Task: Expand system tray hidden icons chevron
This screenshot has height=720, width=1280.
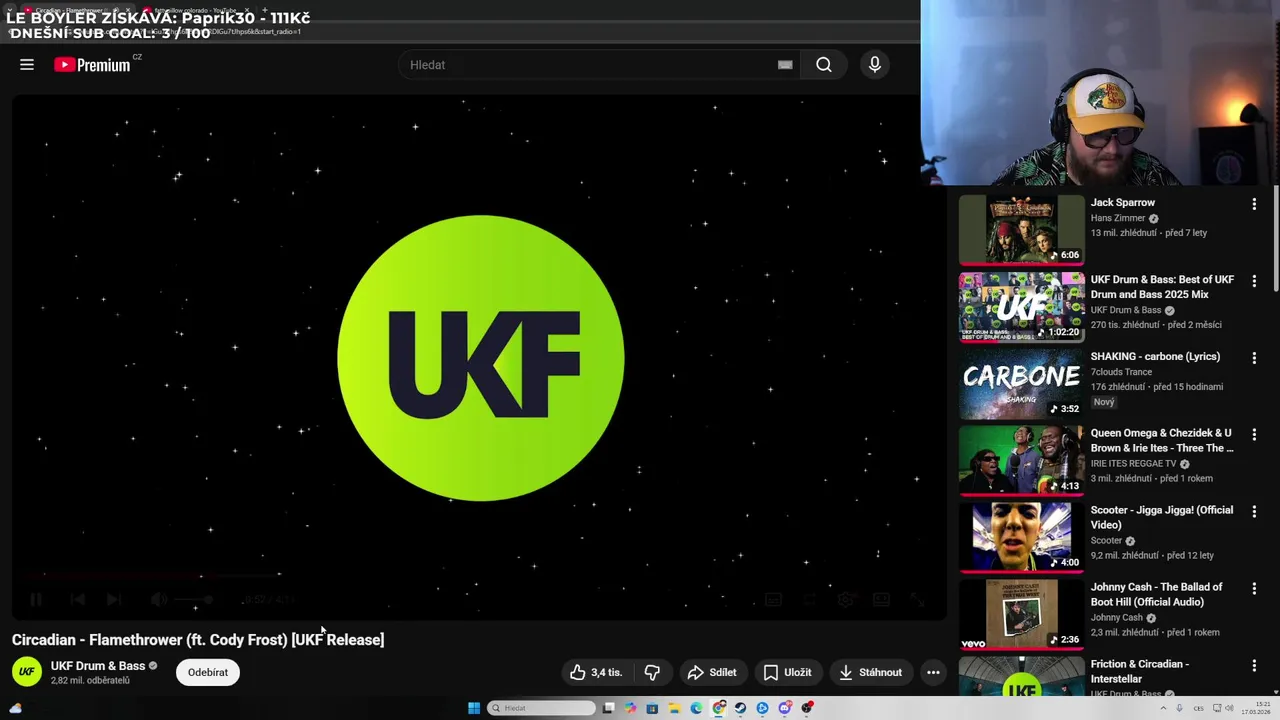Action: click(1163, 708)
